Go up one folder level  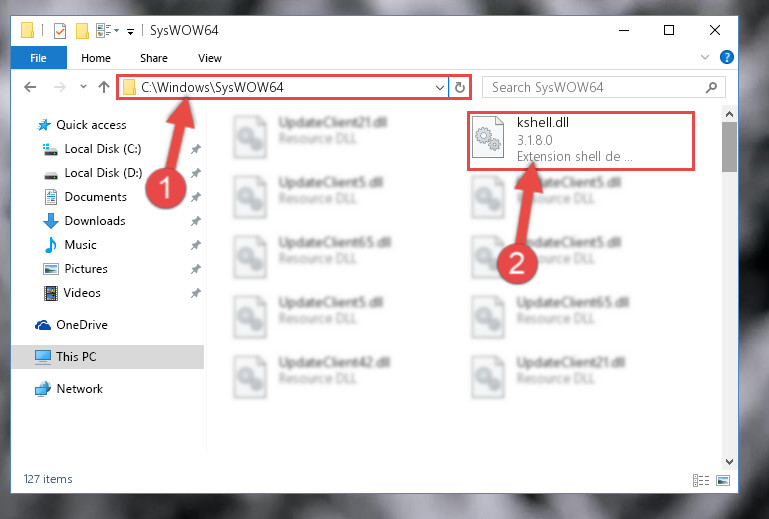click(x=103, y=87)
